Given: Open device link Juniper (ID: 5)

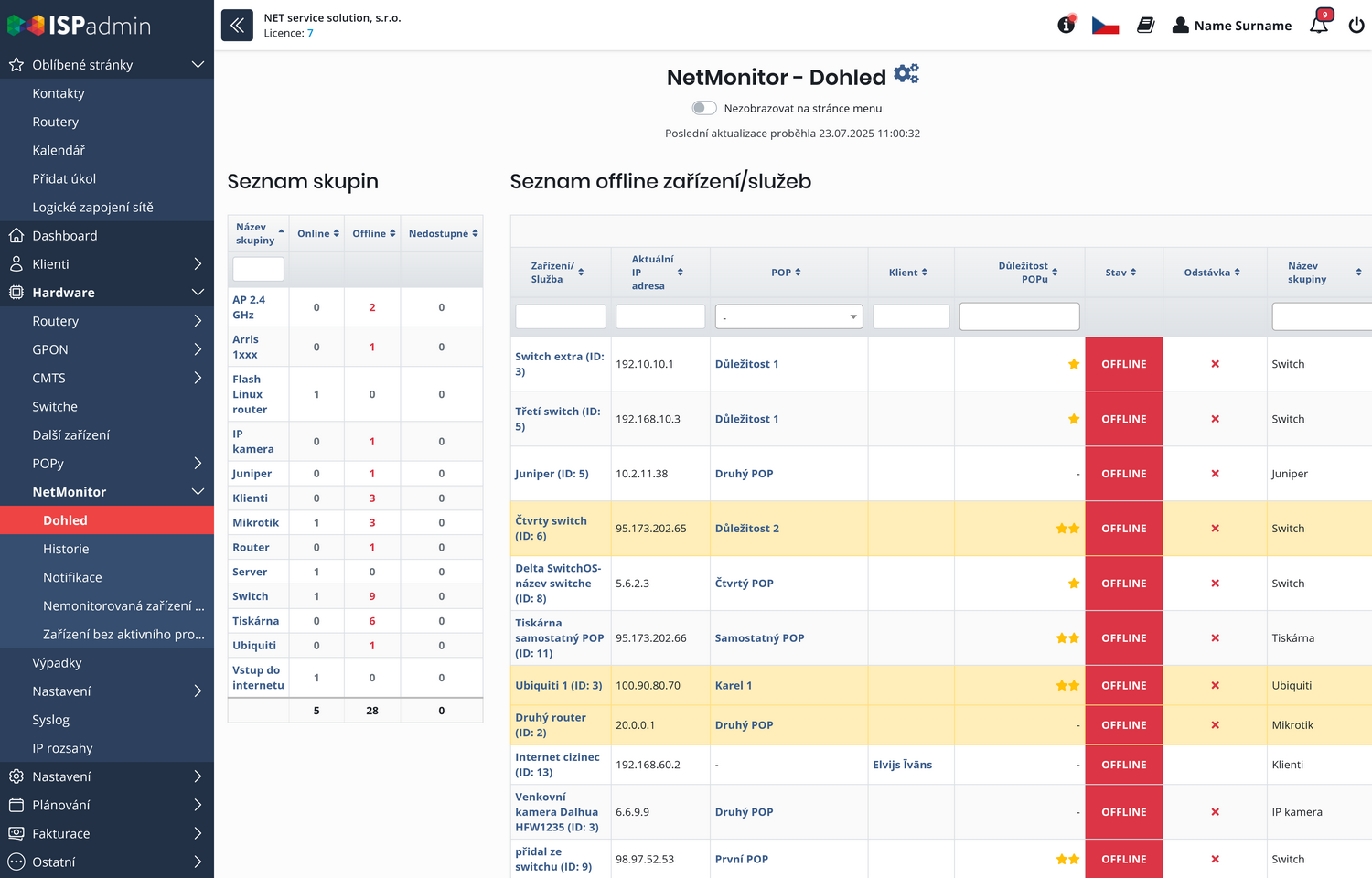Looking at the screenshot, I should pos(552,474).
